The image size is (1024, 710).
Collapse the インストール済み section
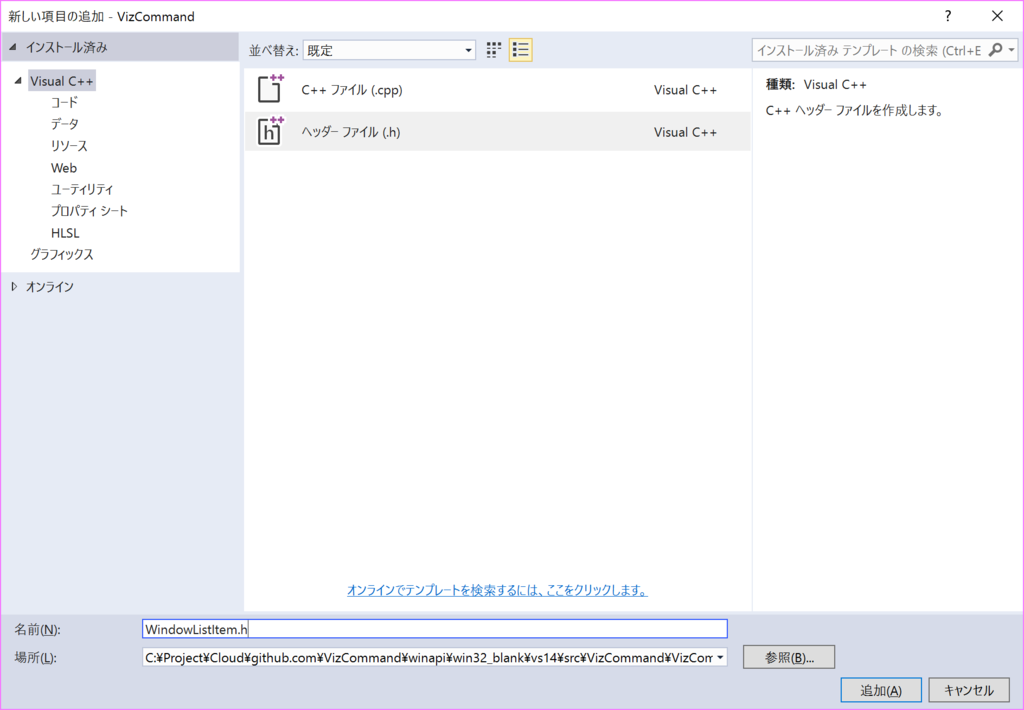[x=12, y=47]
